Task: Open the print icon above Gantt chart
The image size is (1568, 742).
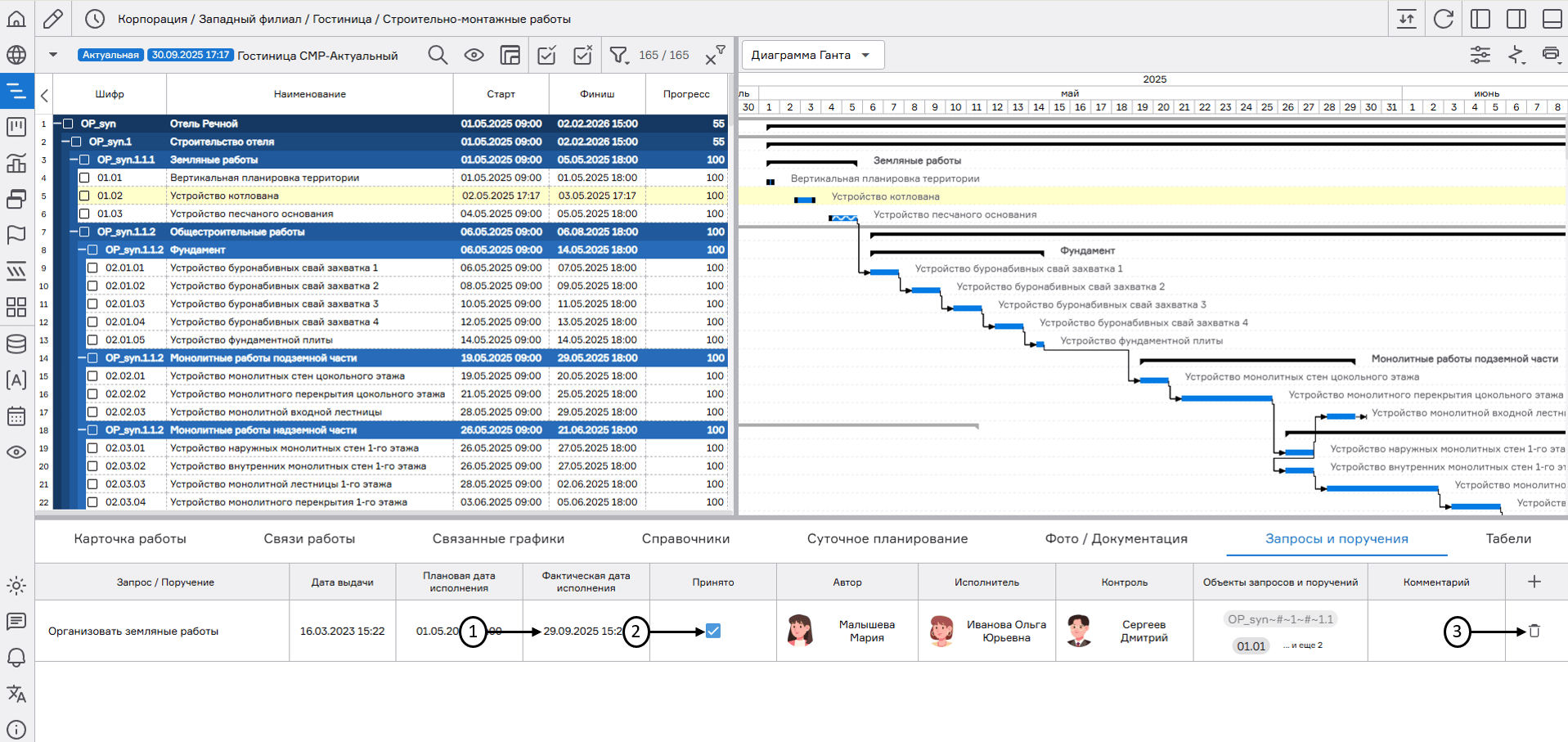Action: point(1550,55)
